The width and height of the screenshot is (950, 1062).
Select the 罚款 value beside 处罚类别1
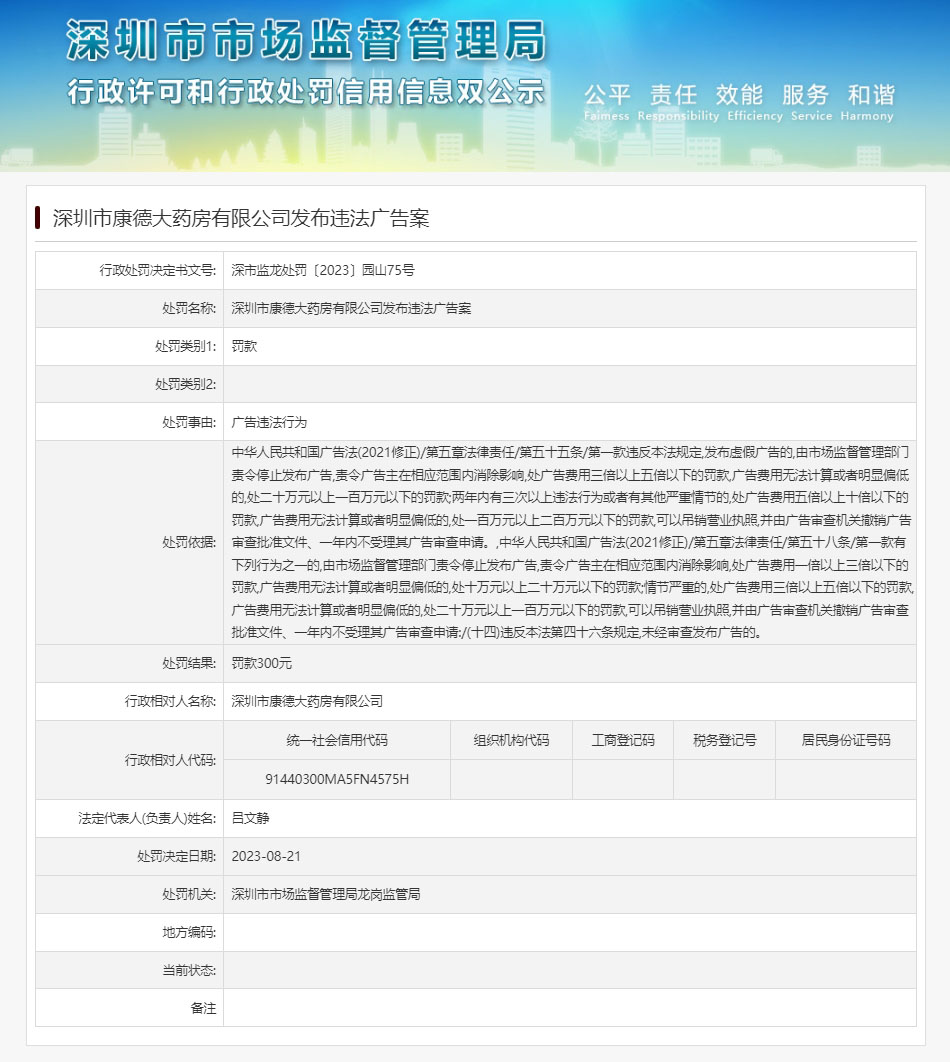[x=244, y=346]
